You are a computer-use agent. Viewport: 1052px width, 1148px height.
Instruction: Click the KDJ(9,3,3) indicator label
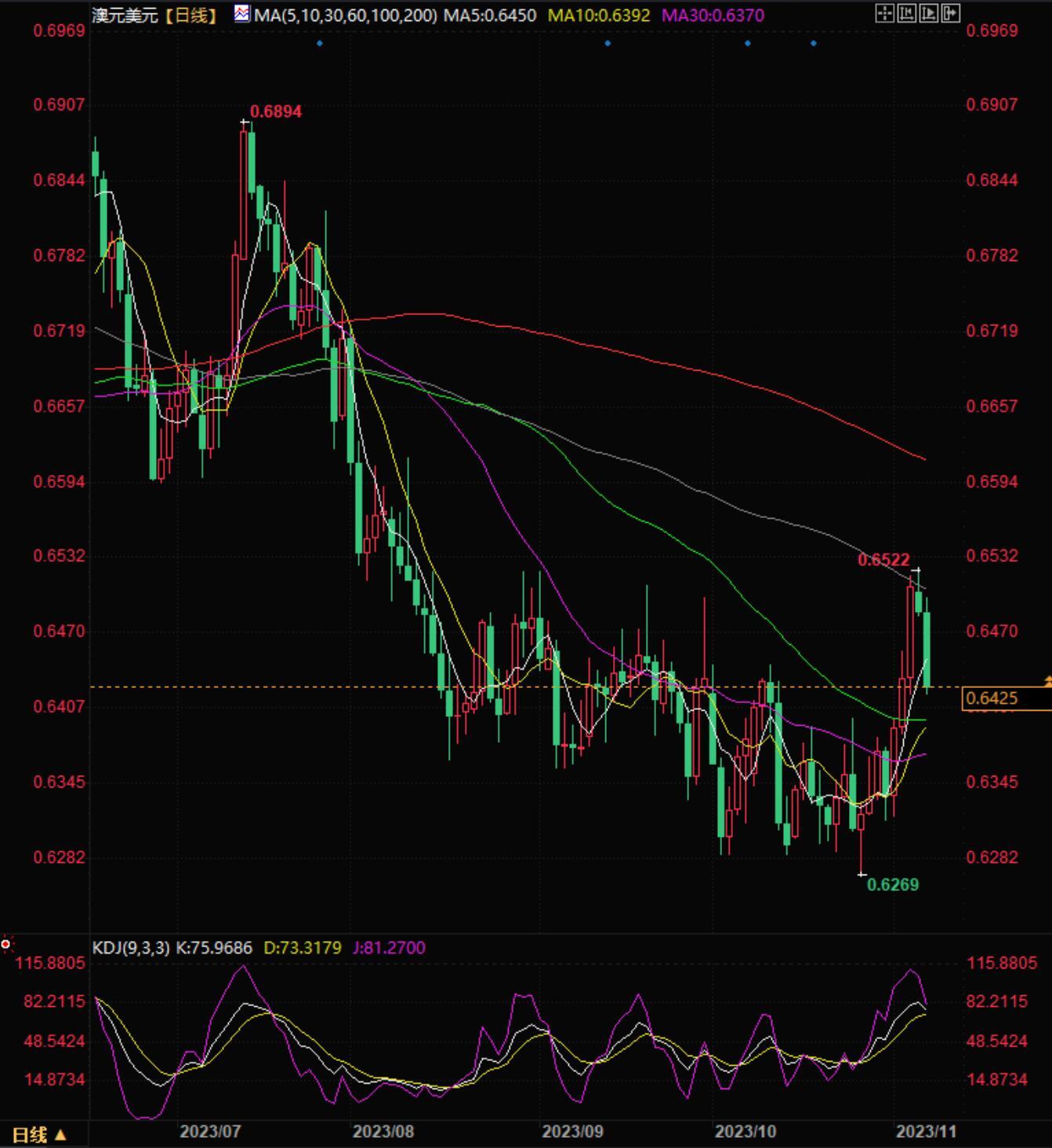(x=131, y=947)
